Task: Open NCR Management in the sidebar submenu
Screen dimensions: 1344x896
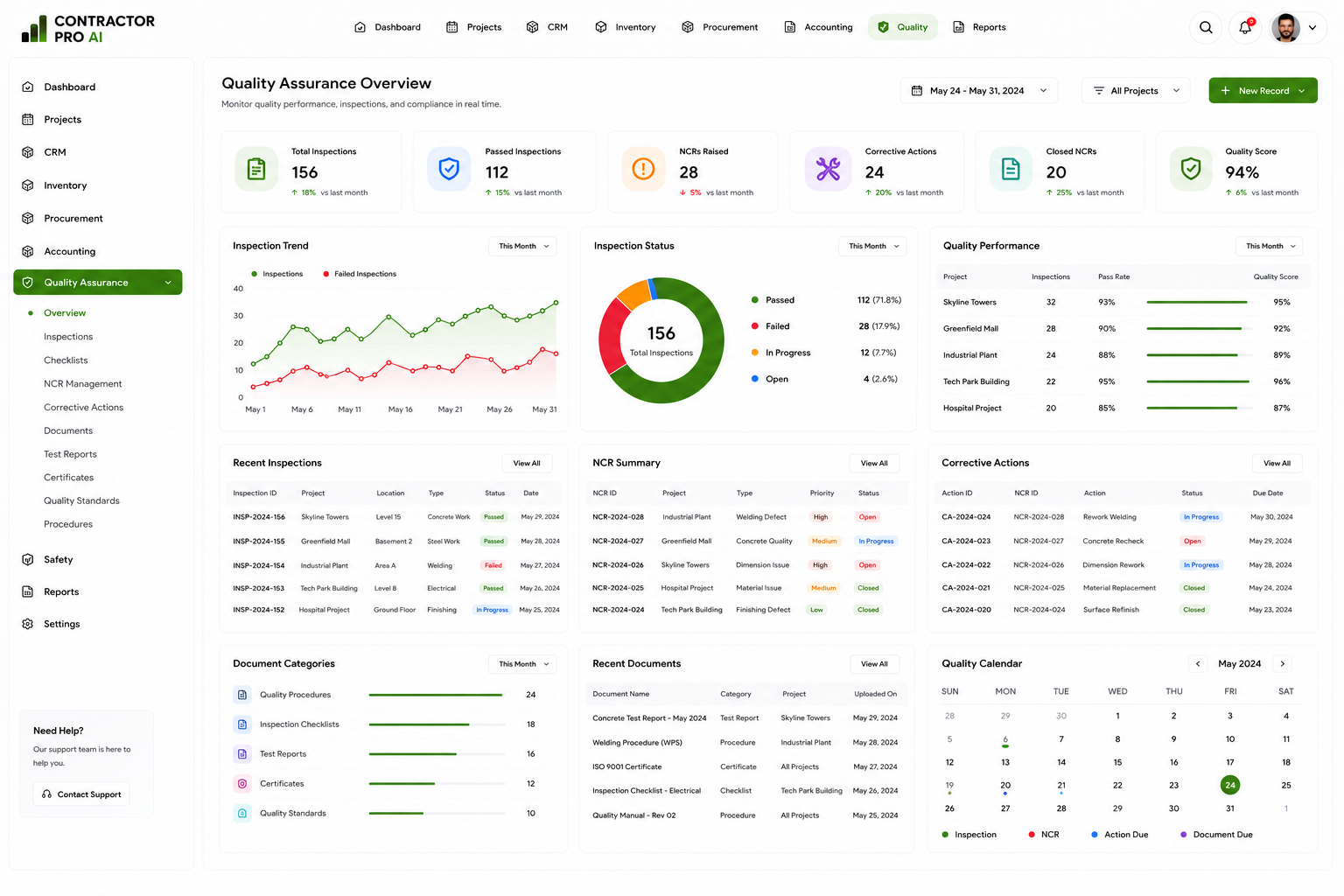Action: 83,384
